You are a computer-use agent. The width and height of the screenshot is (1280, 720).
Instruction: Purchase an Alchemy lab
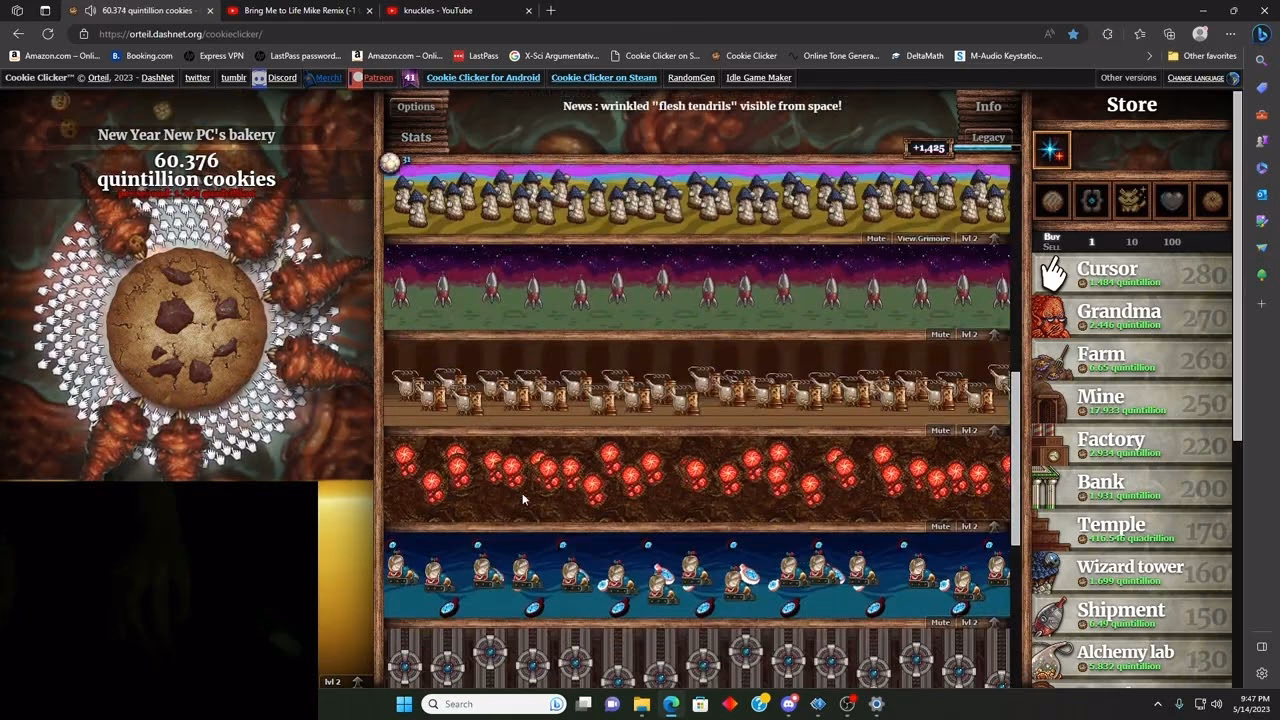[x=1132, y=658]
